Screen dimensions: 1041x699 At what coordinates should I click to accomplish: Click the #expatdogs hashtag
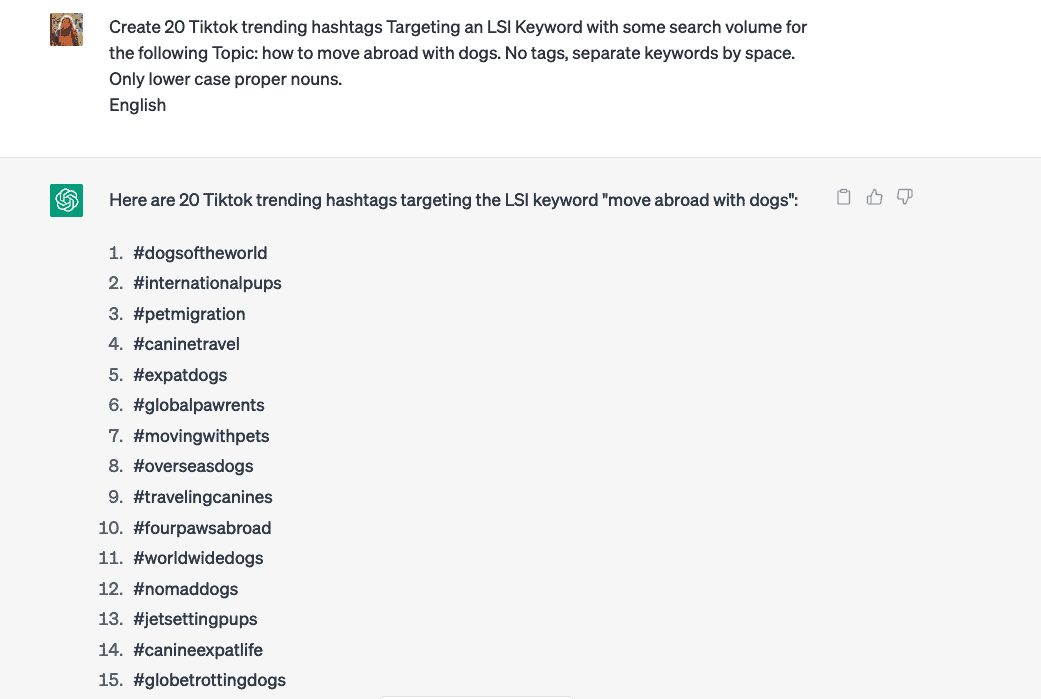[x=180, y=375]
